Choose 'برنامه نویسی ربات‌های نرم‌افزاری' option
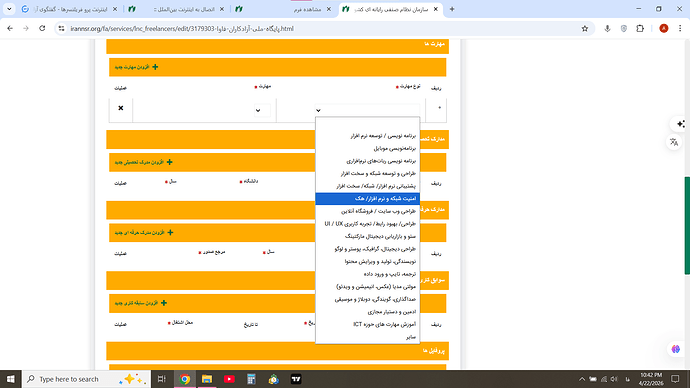The height and width of the screenshot is (388, 690). click(367, 161)
